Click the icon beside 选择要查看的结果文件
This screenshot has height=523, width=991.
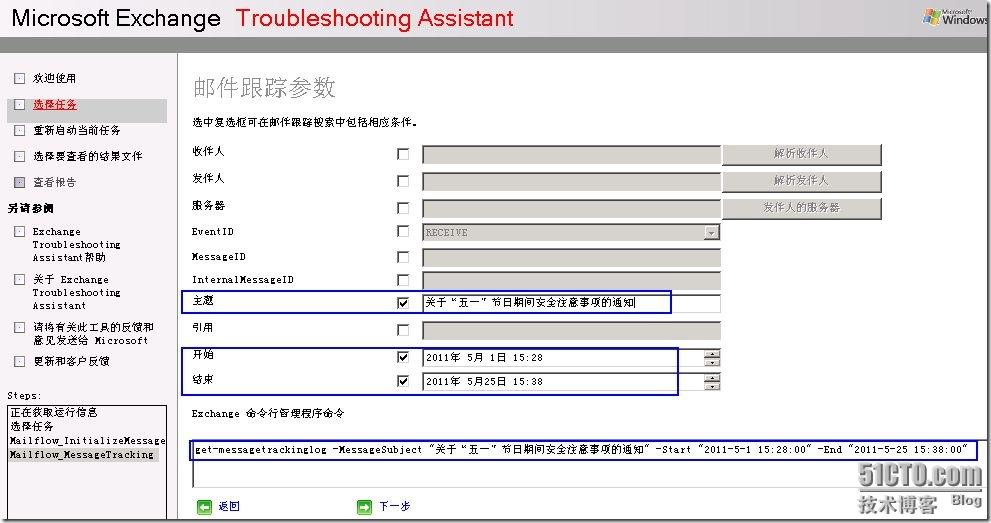click(x=19, y=156)
